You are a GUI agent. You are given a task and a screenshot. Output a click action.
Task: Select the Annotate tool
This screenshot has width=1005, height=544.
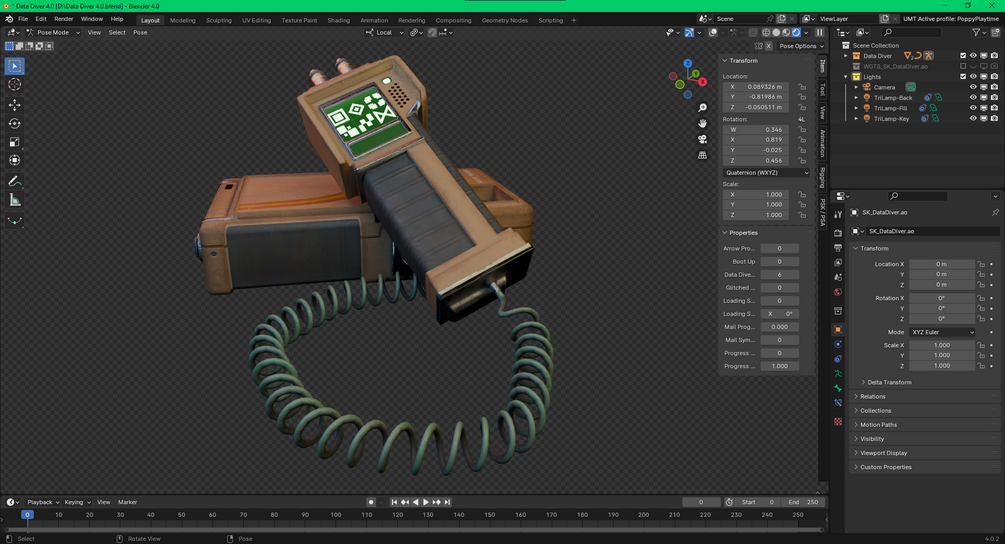pos(15,181)
